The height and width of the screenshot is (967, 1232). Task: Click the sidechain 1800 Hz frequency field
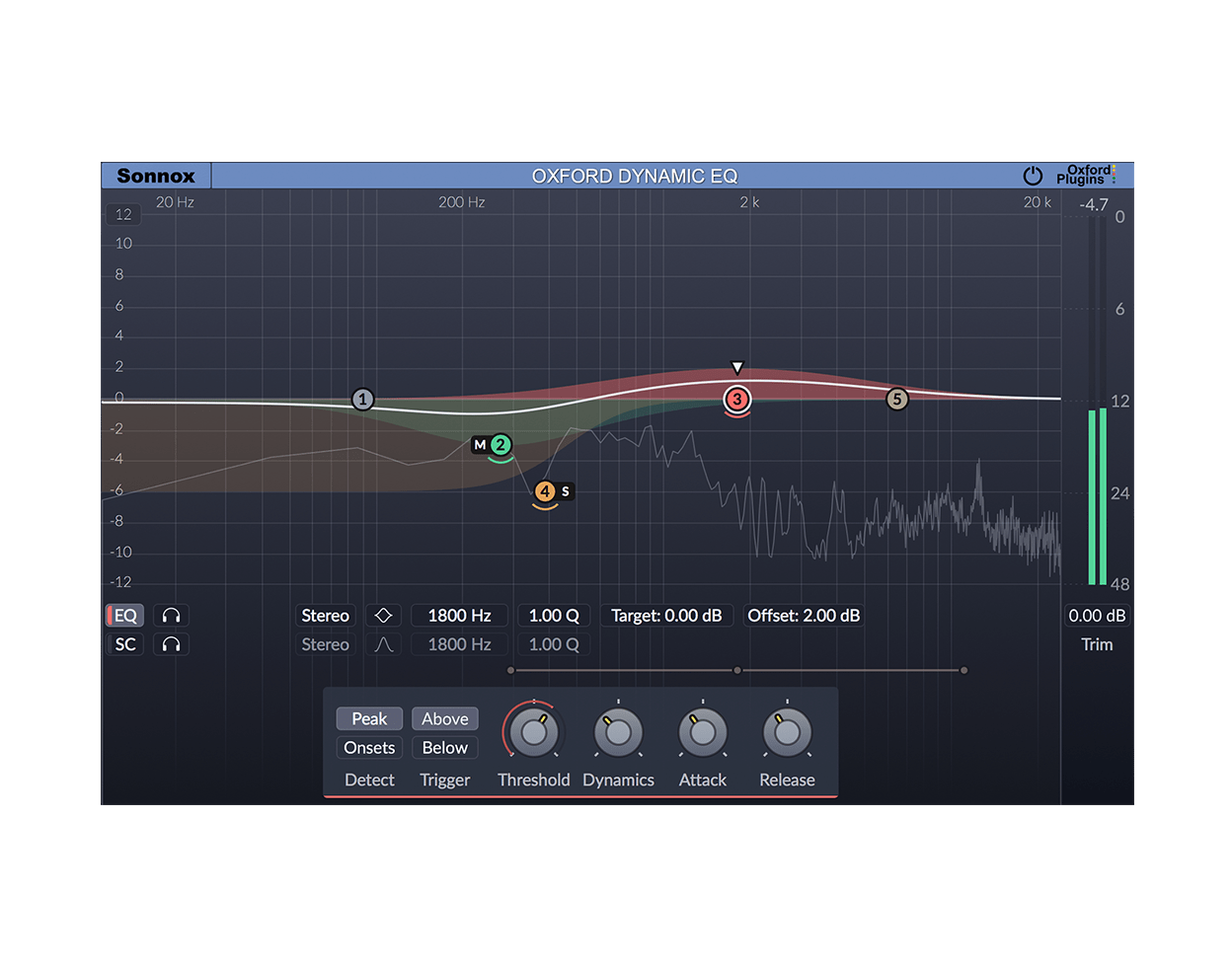pyautogui.click(x=460, y=644)
